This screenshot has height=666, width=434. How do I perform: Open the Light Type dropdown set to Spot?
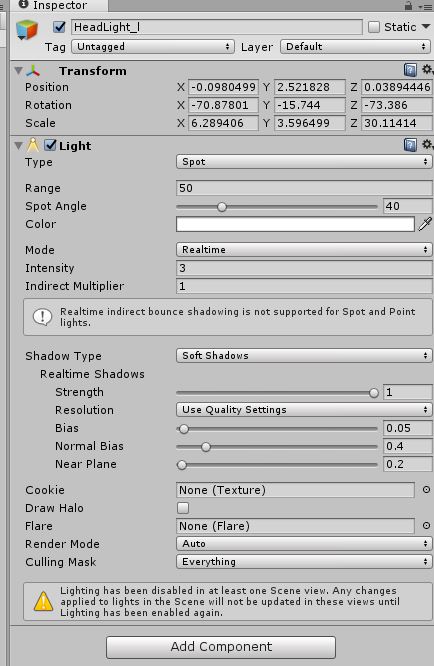304,162
